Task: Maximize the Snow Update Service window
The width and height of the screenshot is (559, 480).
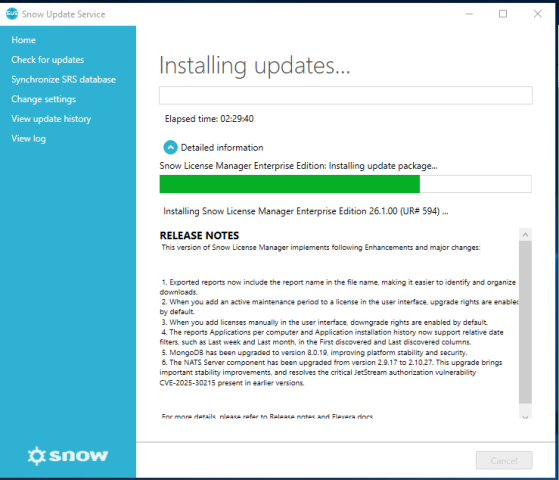Action: point(503,14)
